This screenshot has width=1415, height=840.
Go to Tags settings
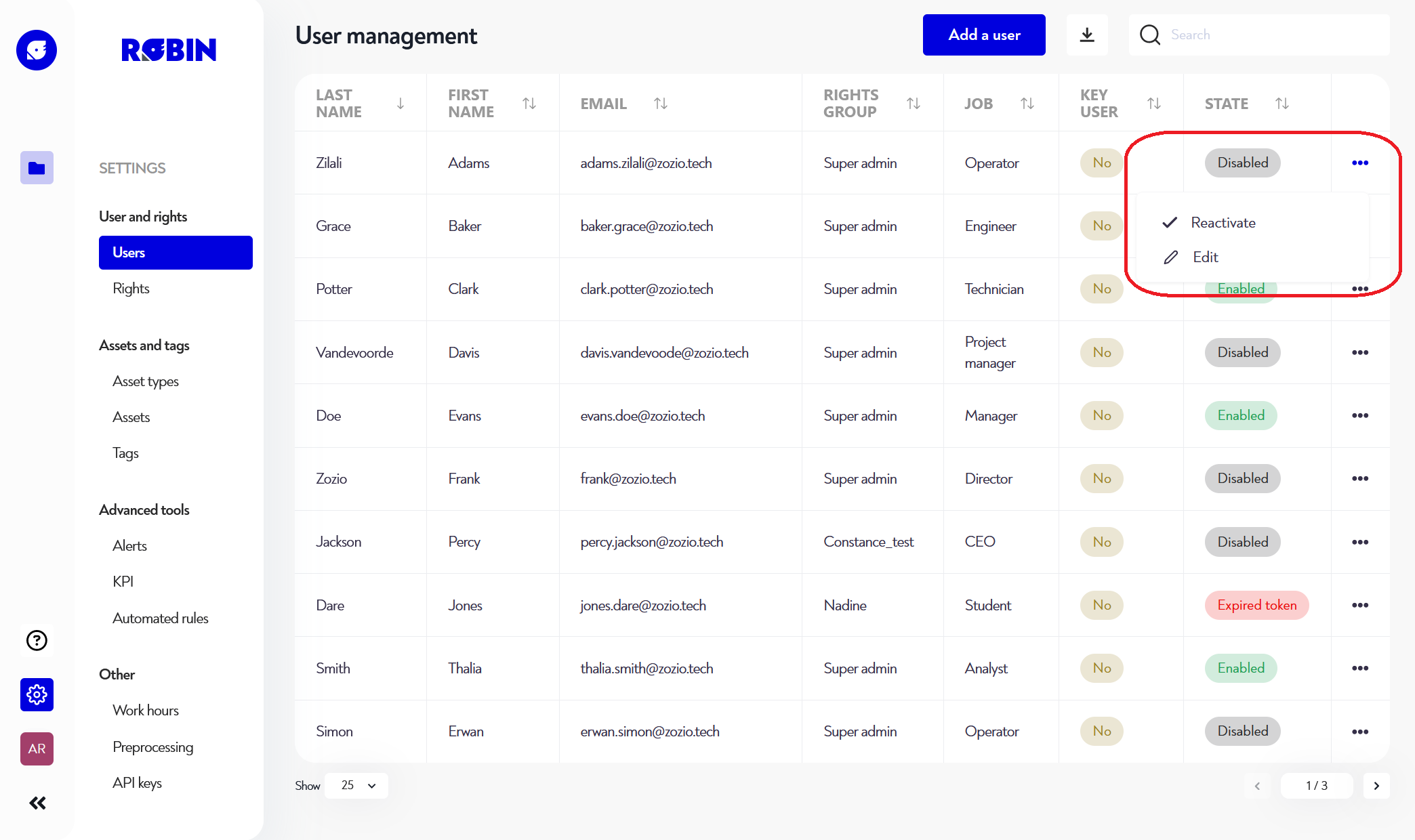(x=125, y=453)
